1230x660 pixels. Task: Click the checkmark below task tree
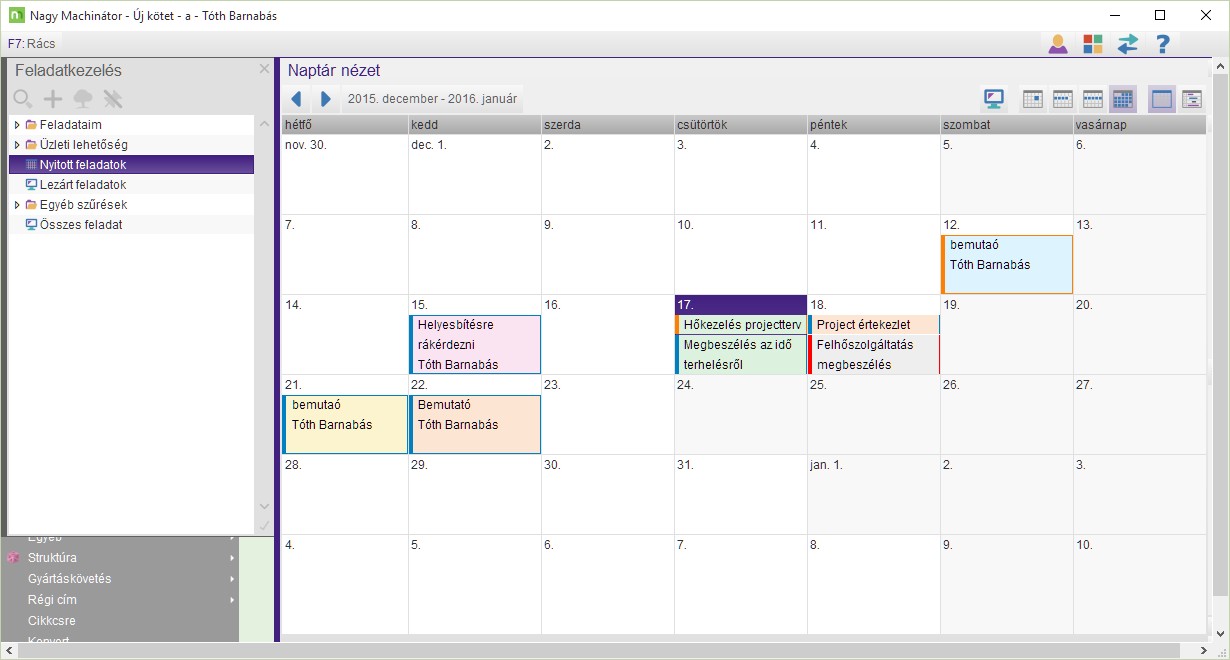[264, 525]
